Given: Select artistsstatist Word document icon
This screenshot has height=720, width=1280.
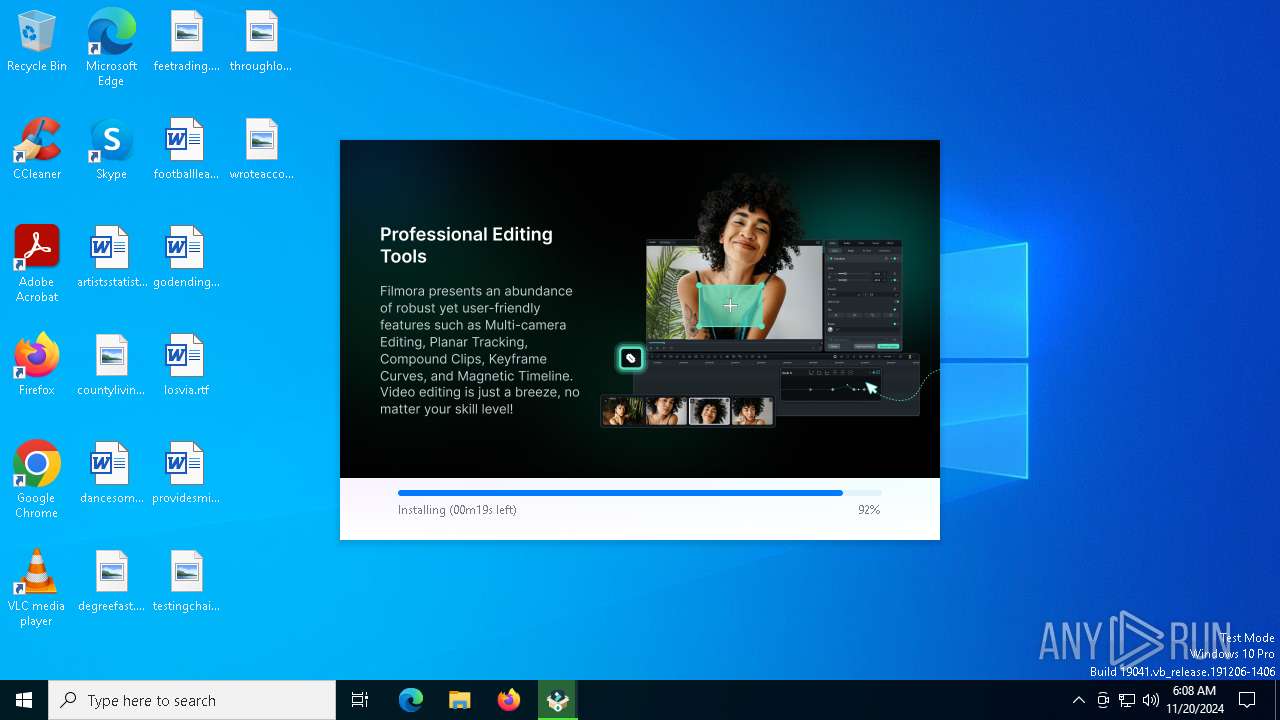Looking at the screenshot, I should (x=111, y=258).
